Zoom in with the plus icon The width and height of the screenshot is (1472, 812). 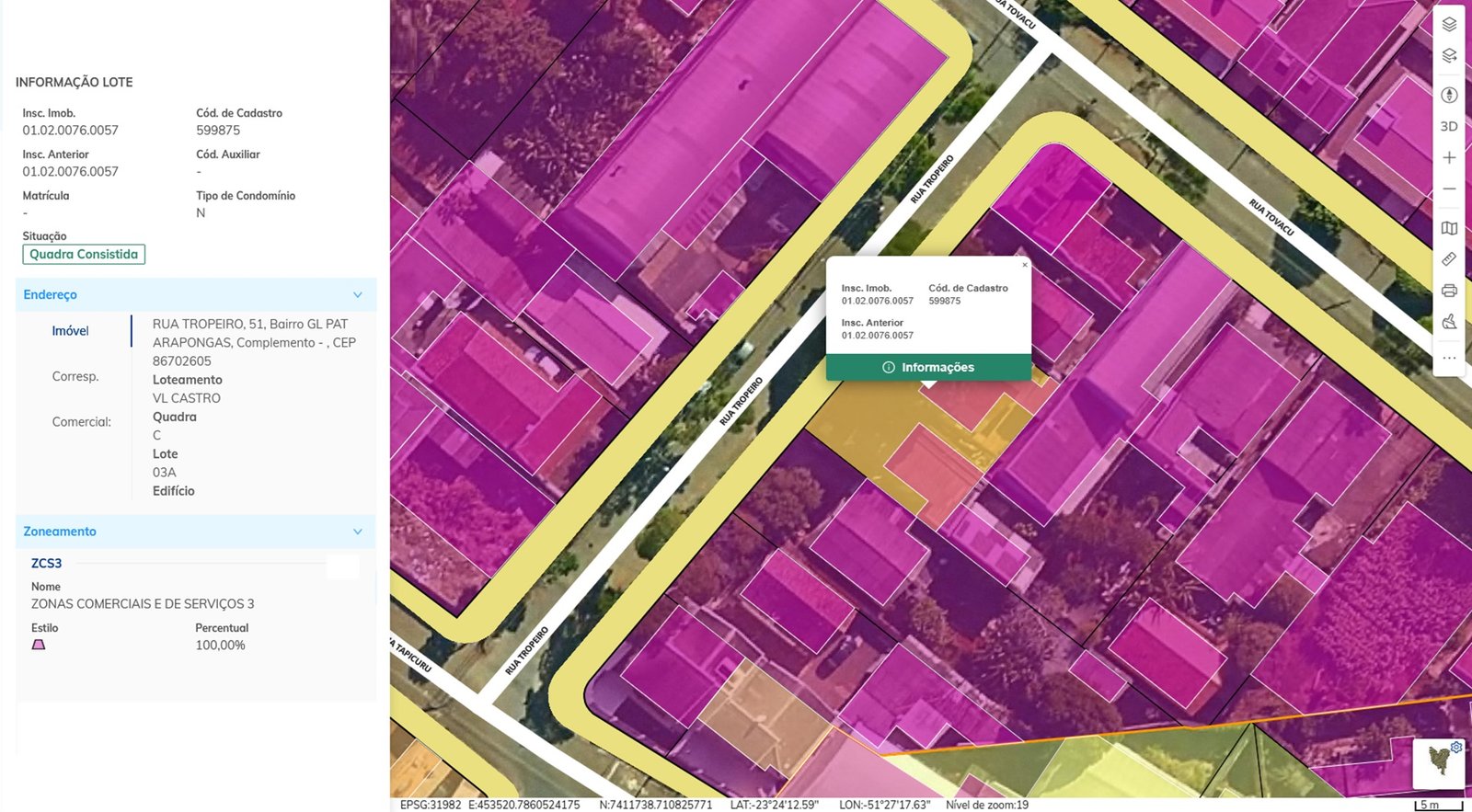(x=1449, y=158)
